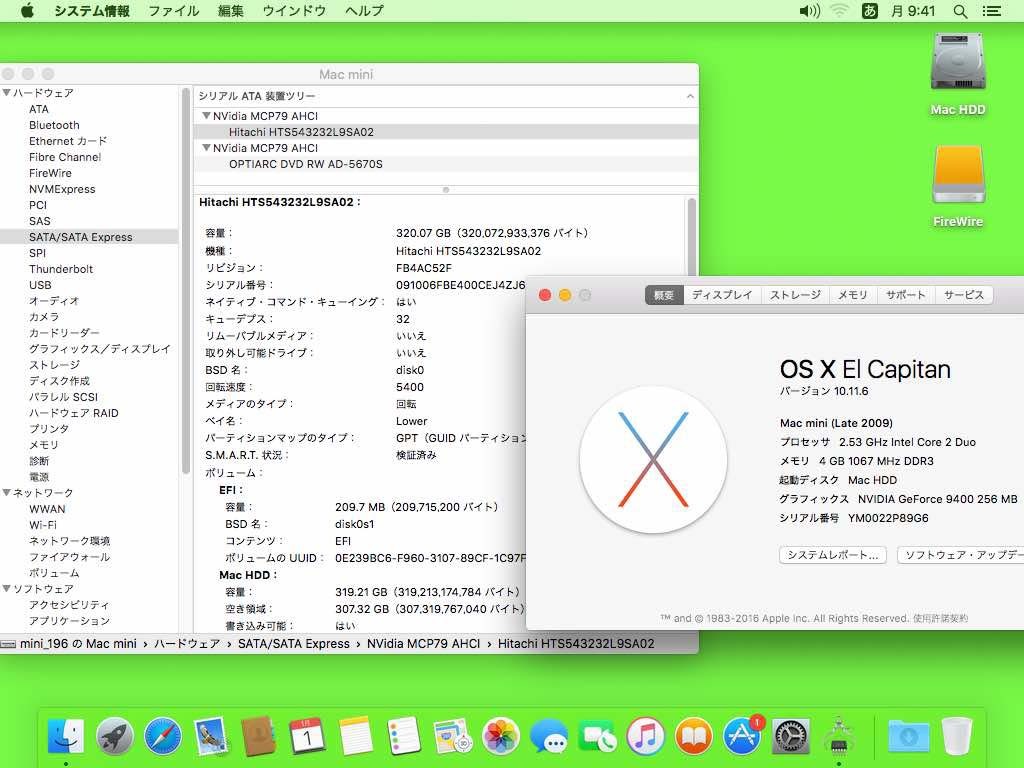This screenshot has height=768, width=1024.
Task: Select the ストレージ tab
Action: [795, 295]
